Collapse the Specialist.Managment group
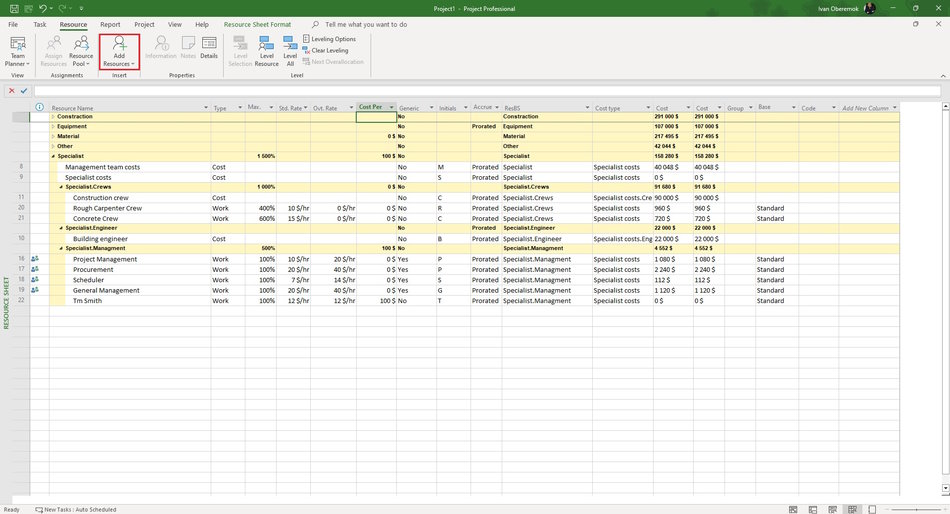Viewport: 950px width, 514px height. tap(61, 249)
